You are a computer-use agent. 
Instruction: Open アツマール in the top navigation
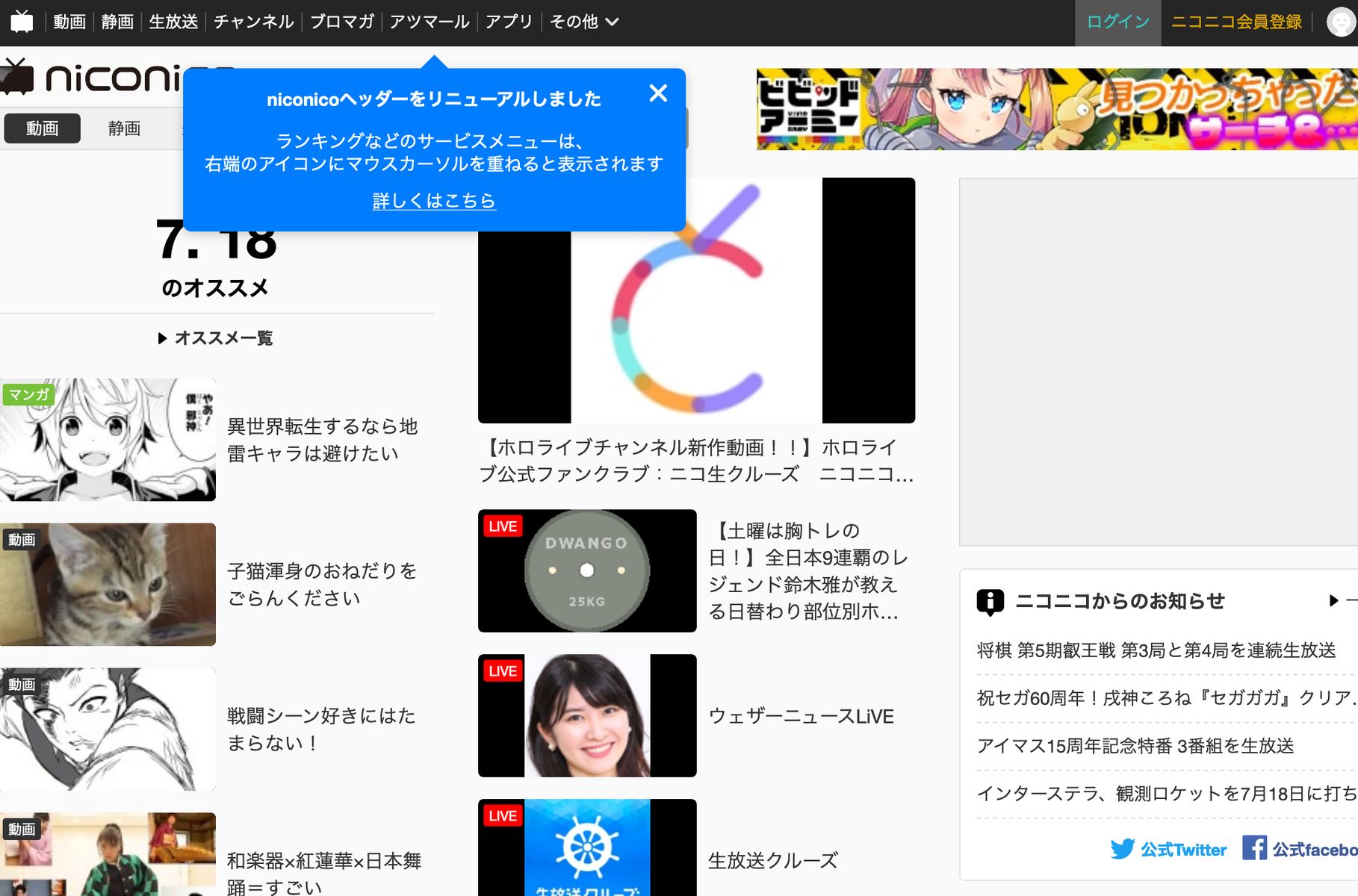(430, 22)
